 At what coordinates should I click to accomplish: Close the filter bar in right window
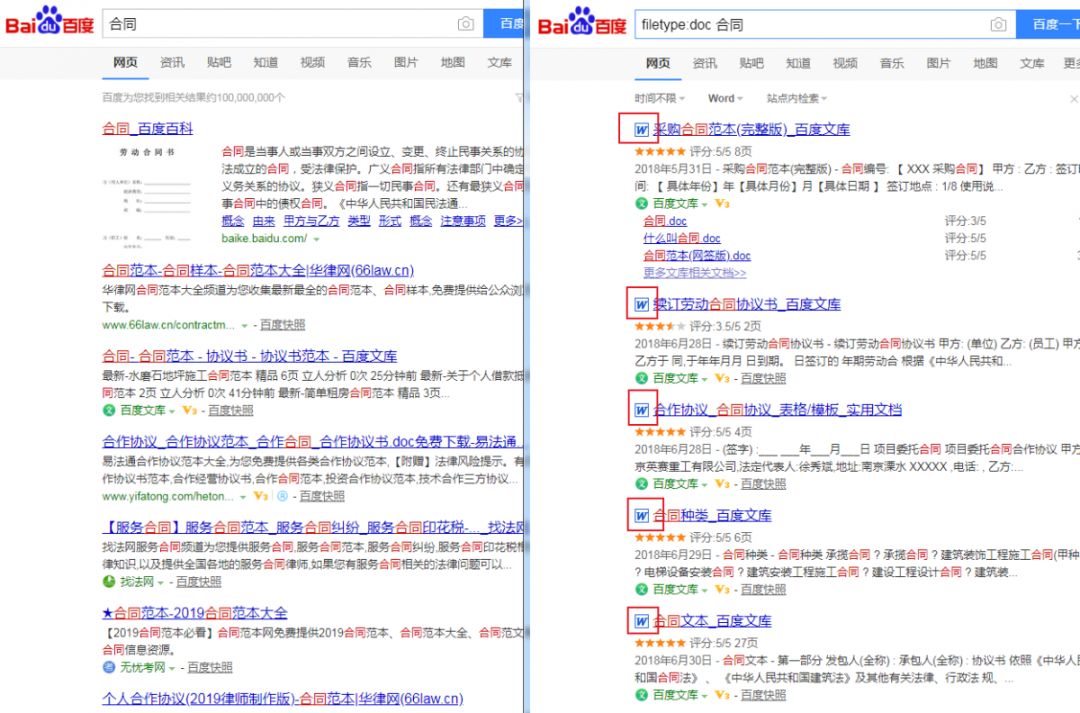1074,99
